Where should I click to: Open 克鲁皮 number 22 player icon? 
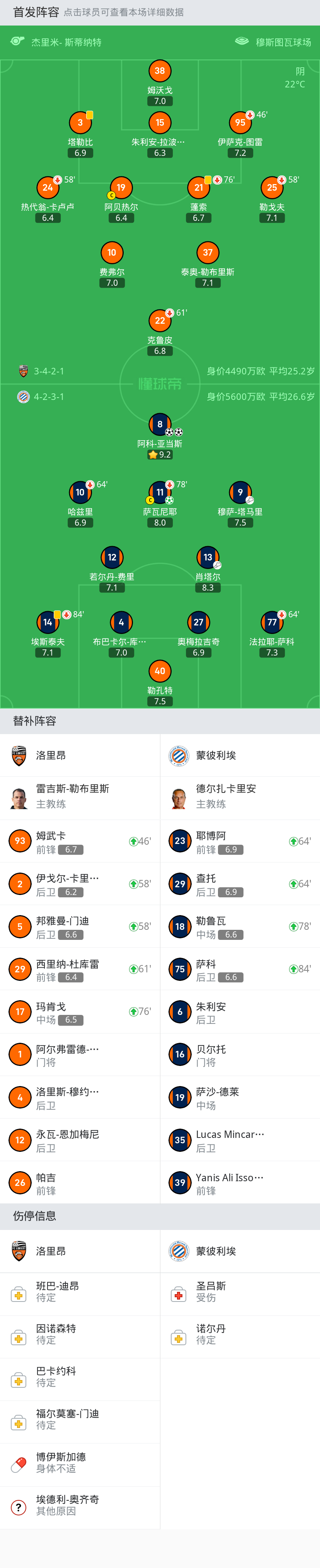click(159, 320)
